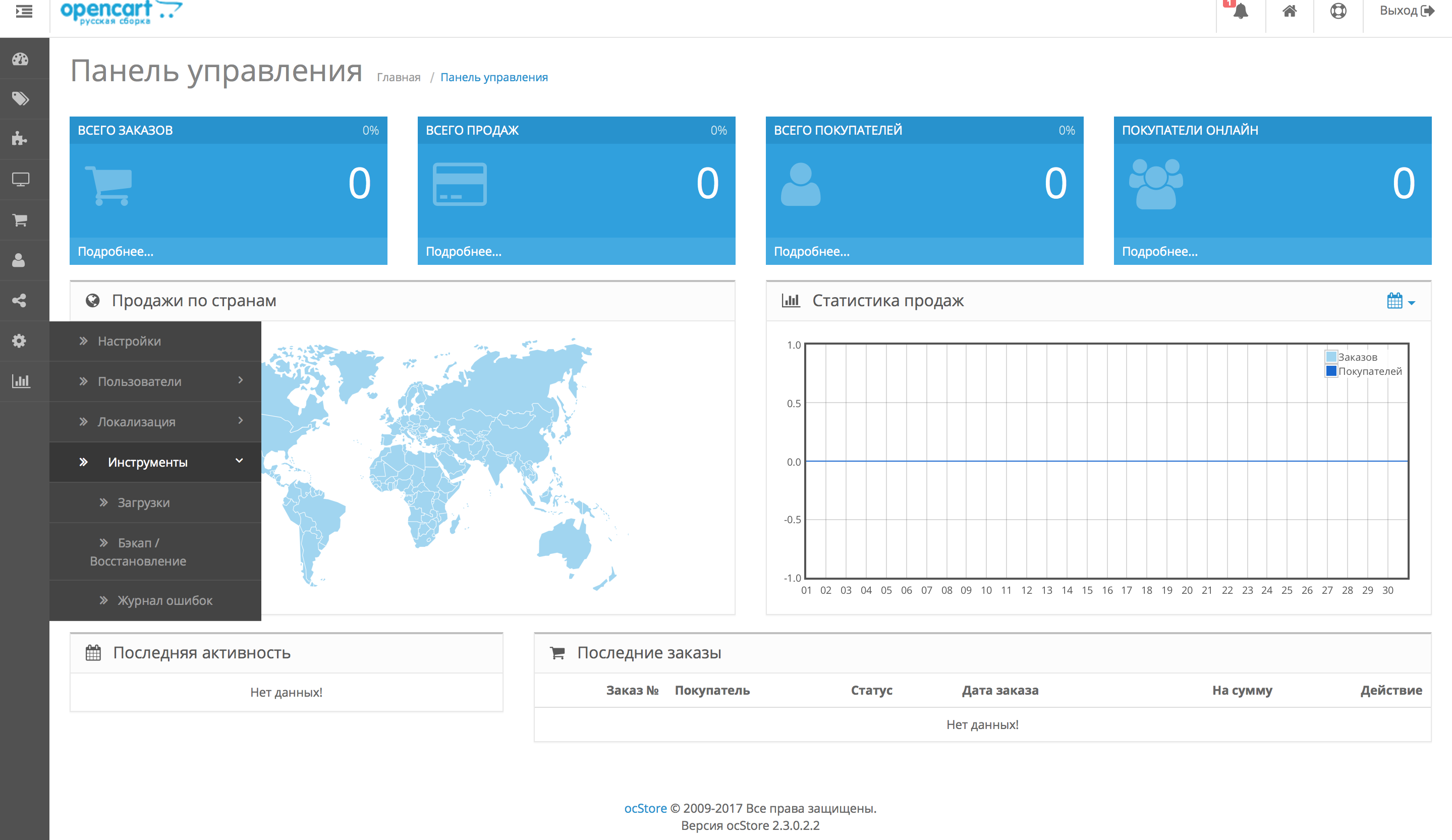Toggle the sidebar menu hamburger icon
The image size is (1452, 840).
click(x=24, y=12)
